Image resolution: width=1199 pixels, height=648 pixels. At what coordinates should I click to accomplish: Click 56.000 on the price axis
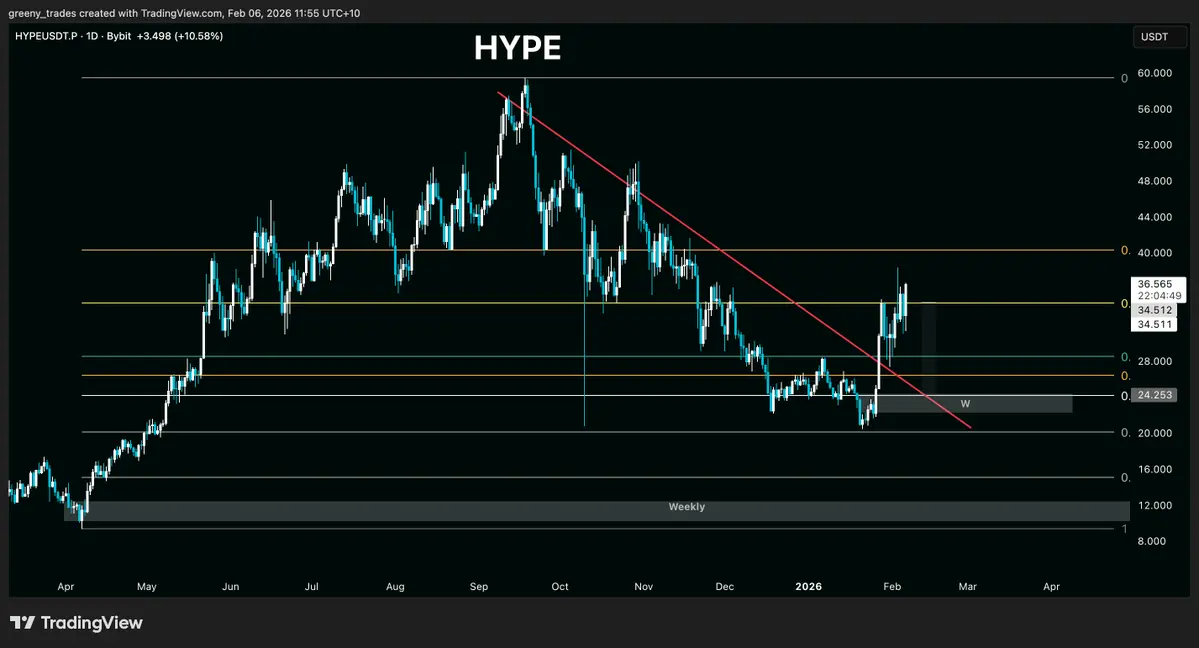[1155, 109]
